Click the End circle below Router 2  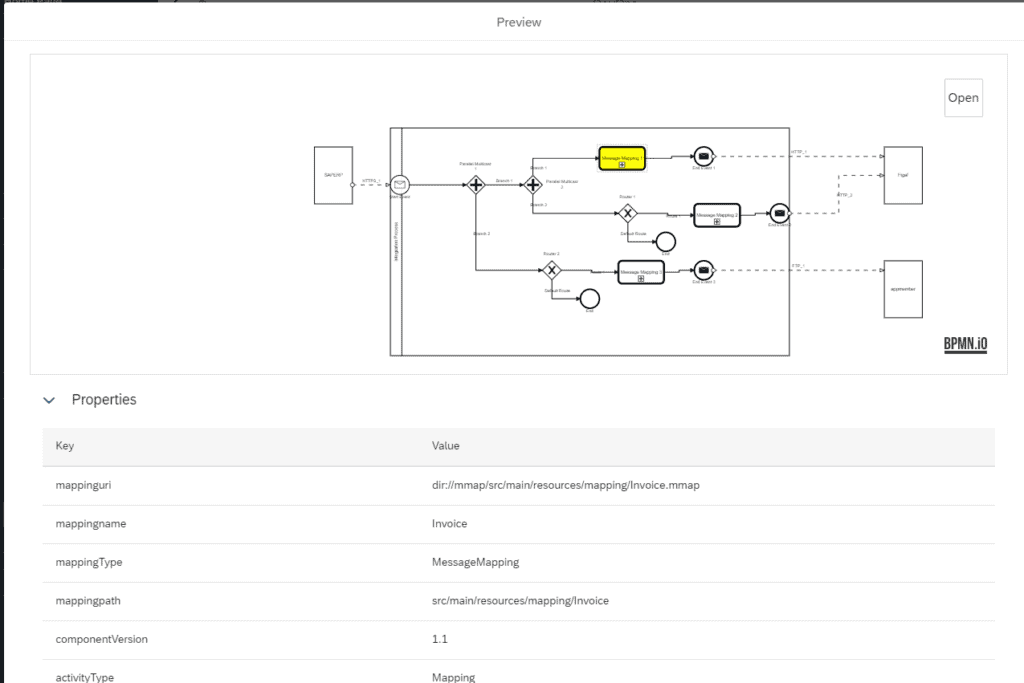(590, 298)
